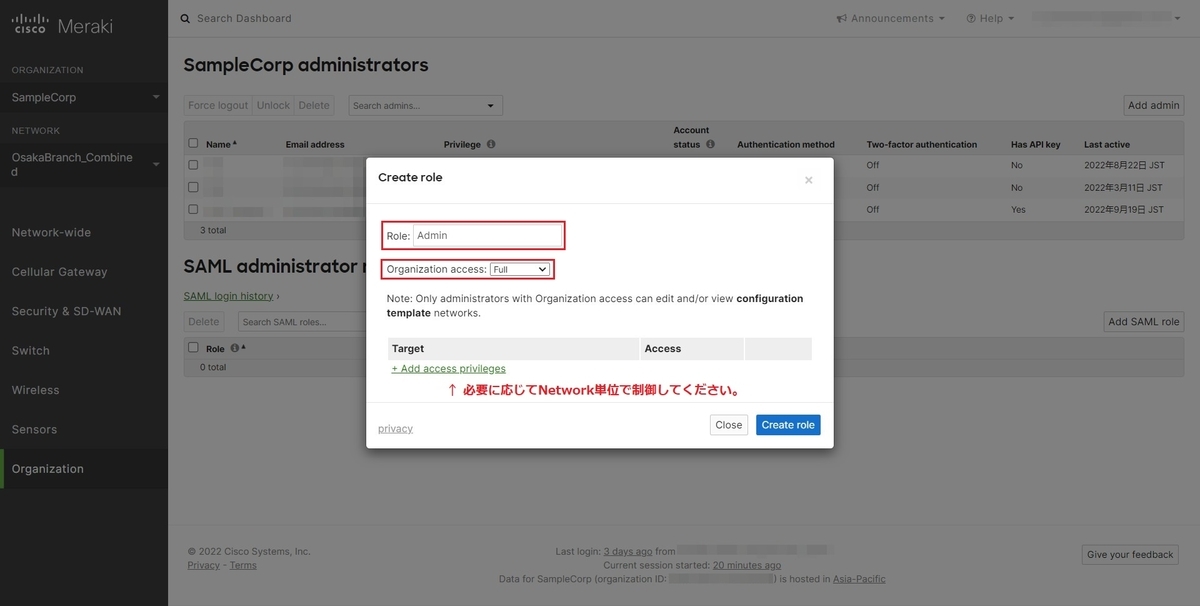This screenshot has height=606, width=1200.
Task: Expand the OsakaBranch_Combined network dropdown
Action: [x=84, y=165]
